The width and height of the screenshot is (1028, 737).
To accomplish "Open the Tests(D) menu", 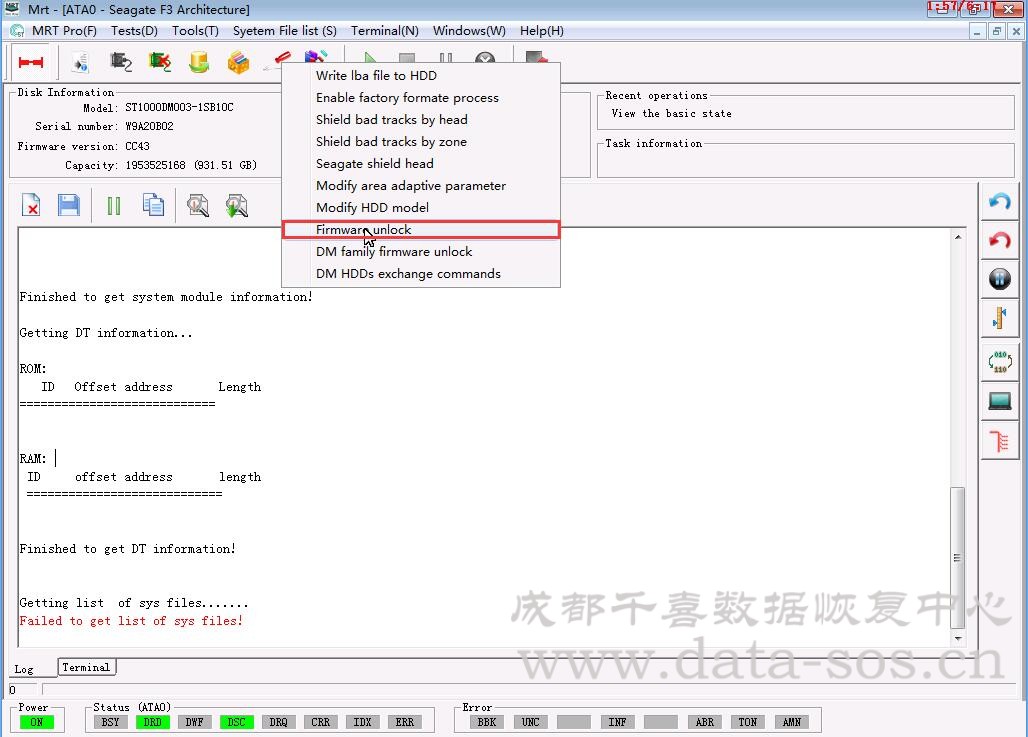I will [134, 31].
